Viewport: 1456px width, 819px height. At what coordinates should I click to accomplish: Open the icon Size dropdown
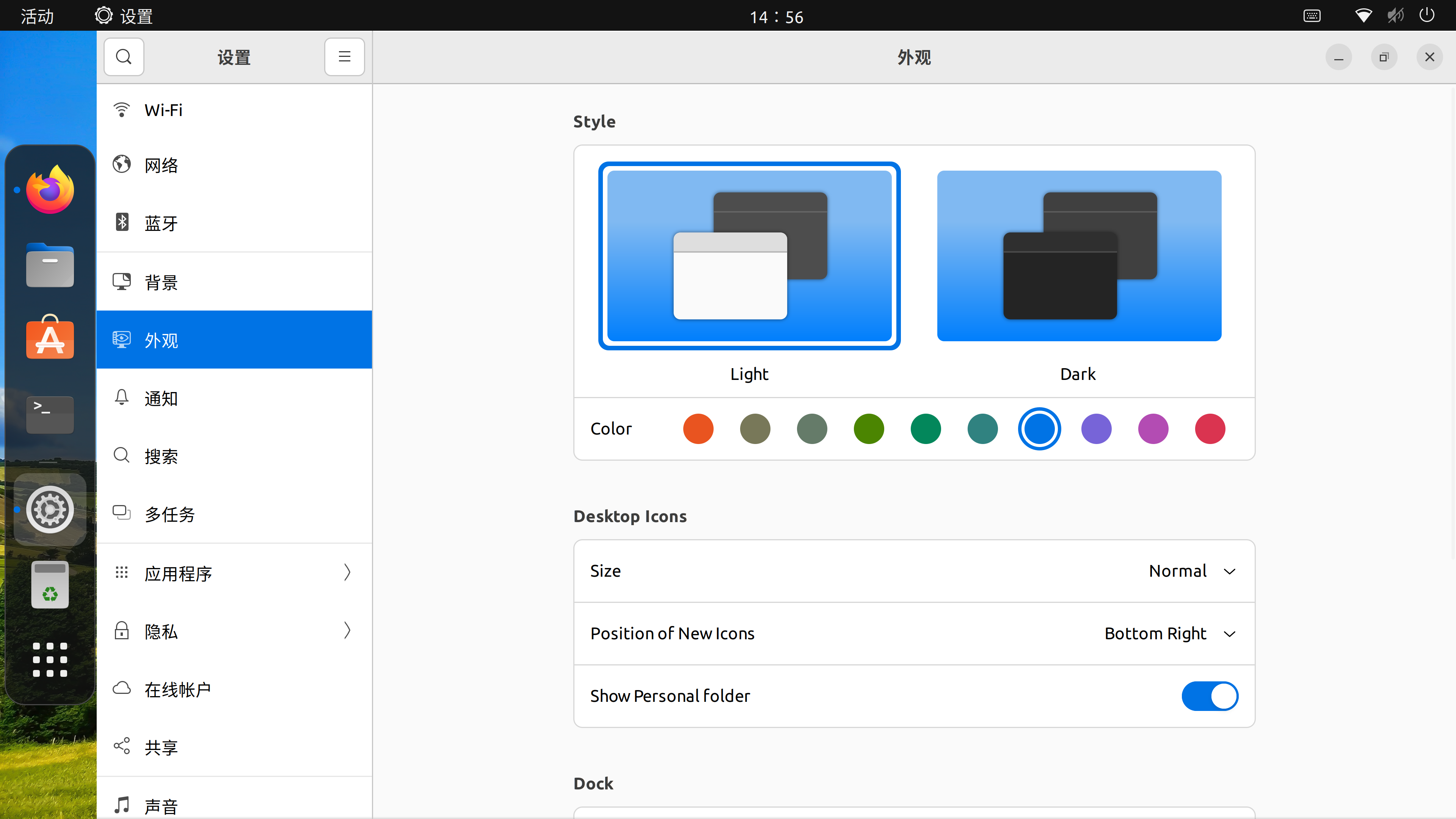tap(1191, 571)
